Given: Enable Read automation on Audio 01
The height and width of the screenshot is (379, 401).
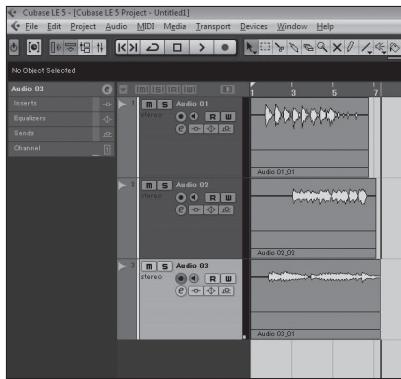Looking at the screenshot, I should (x=212, y=117).
